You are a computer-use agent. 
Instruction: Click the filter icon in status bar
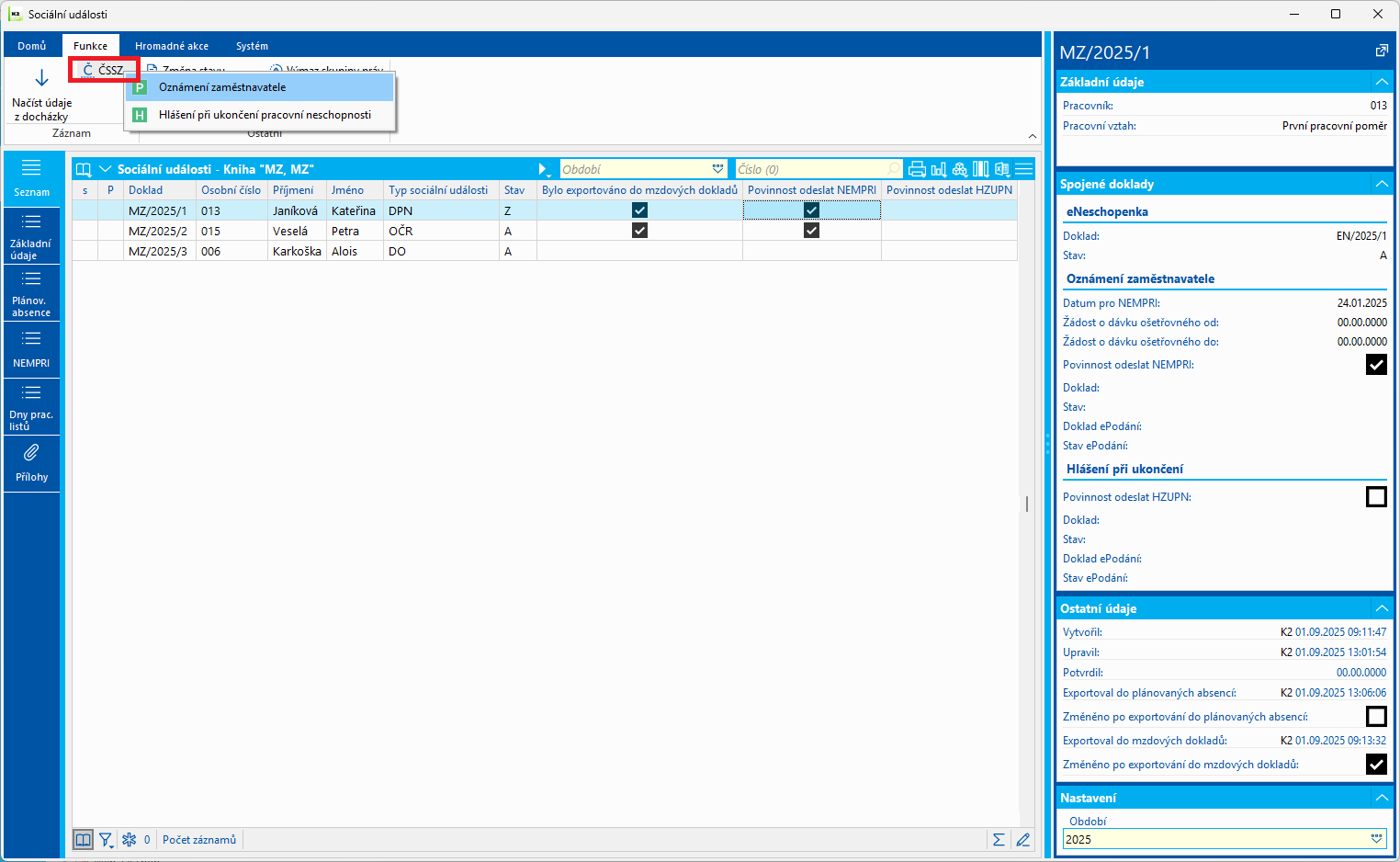click(107, 840)
